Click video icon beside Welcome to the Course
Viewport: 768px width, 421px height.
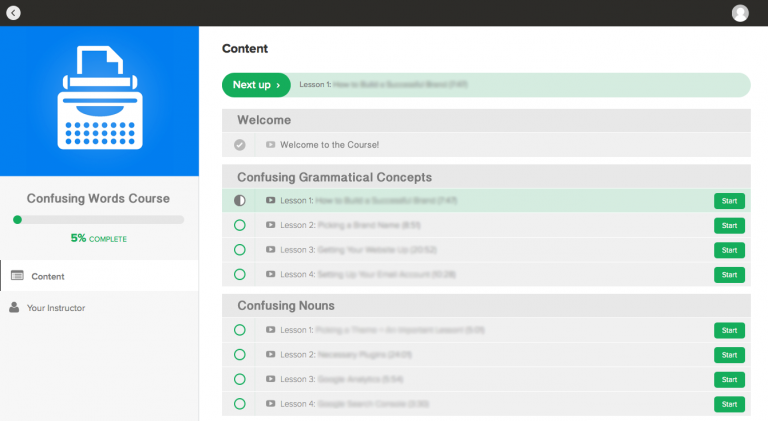[x=270, y=145]
